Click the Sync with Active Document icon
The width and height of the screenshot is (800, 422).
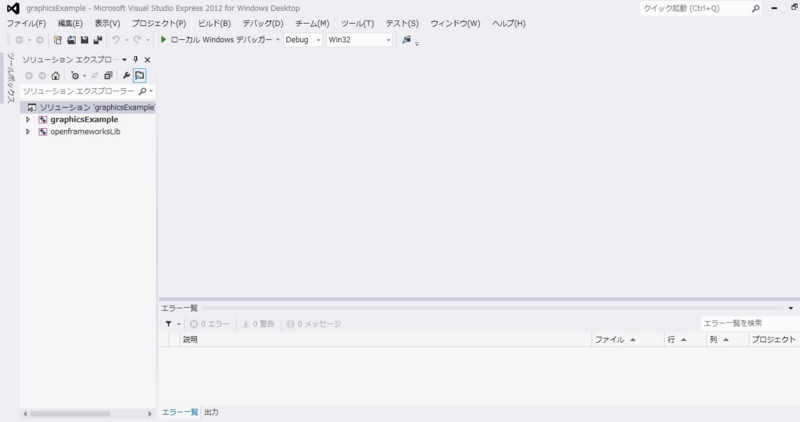pyautogui.click(x=94, y=76)
